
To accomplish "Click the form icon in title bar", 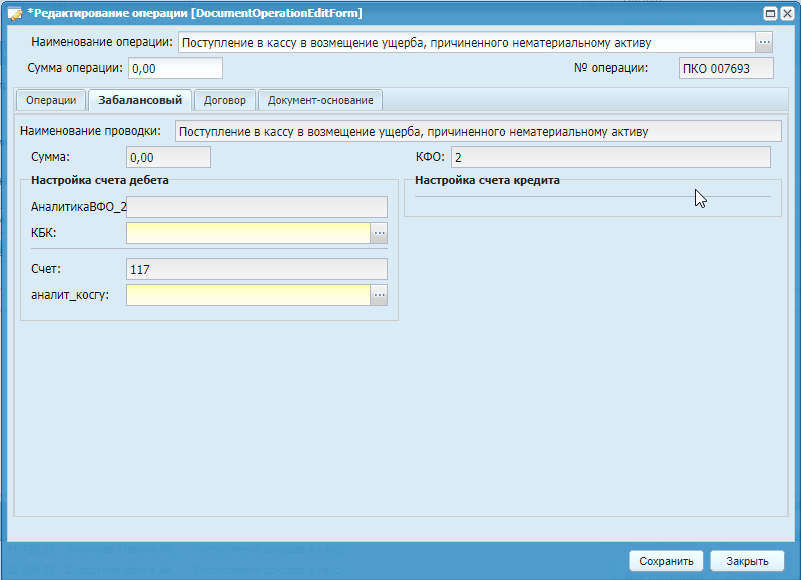I will pos(15,13).
